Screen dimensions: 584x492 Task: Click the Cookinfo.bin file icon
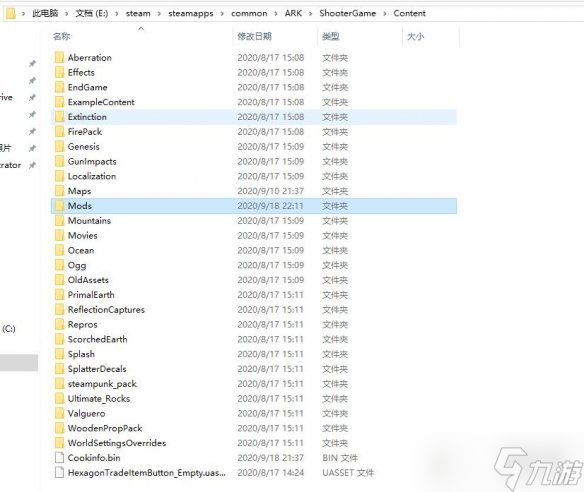point(59,457)
